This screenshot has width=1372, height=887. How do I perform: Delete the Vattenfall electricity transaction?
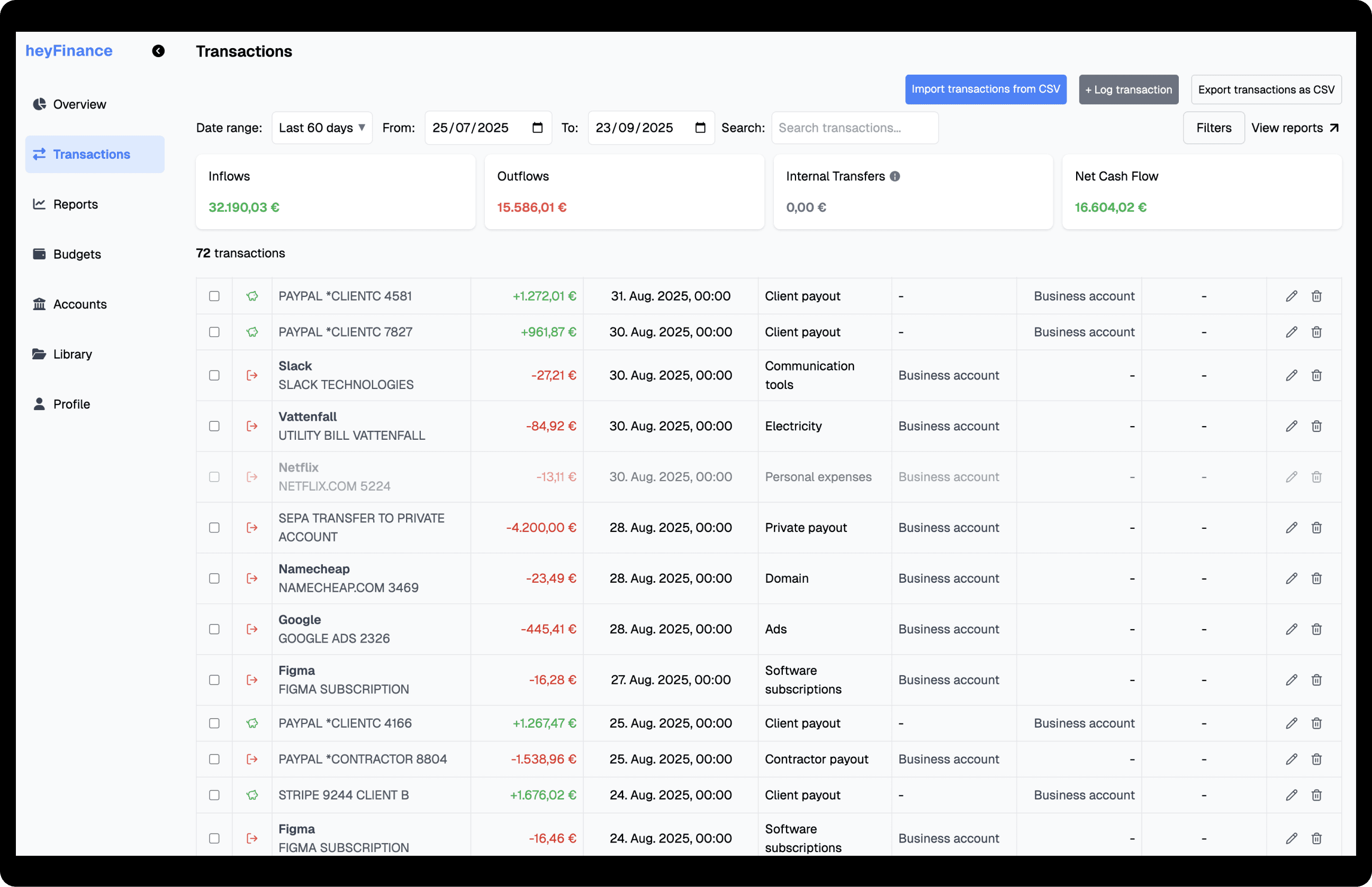point(1317,426)
